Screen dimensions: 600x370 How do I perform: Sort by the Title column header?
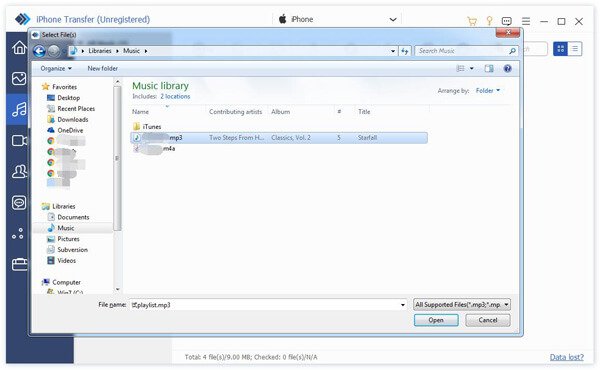point(364,112)
